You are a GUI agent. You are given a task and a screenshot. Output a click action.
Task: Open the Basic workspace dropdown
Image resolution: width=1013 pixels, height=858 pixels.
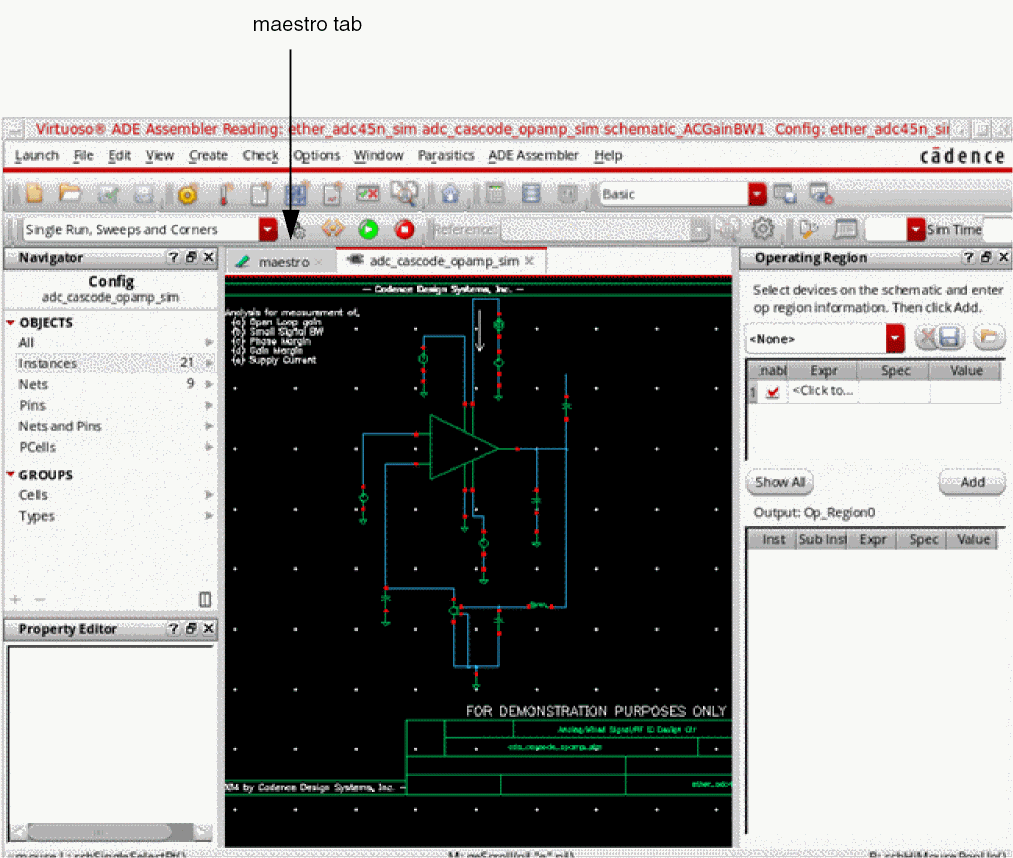point(757,194)
